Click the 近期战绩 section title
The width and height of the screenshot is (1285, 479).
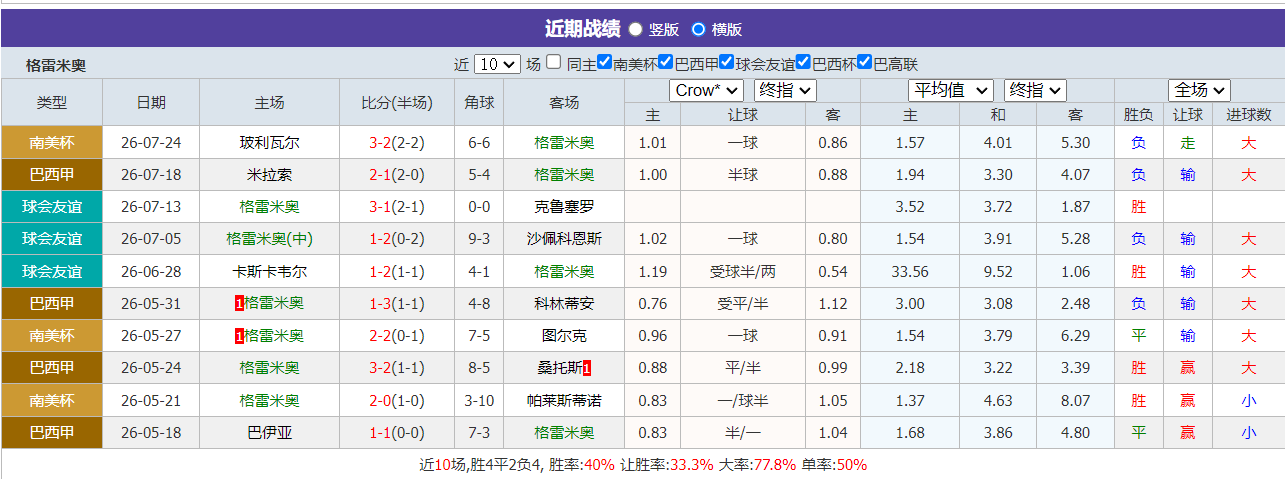point(582,28)
